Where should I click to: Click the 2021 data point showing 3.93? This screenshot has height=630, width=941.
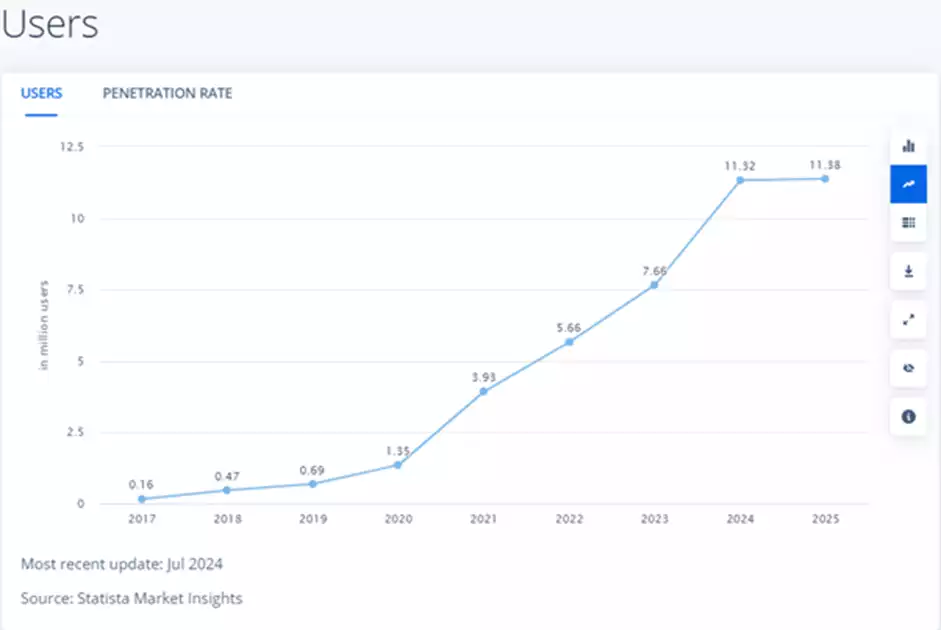click(x=483, y=392)
